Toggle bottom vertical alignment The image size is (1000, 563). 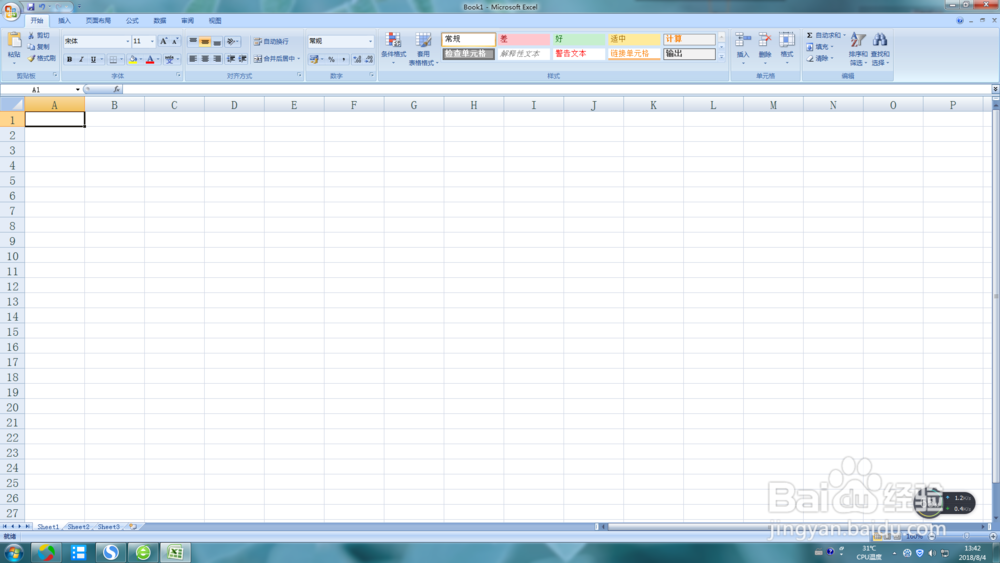pos(217,41)
